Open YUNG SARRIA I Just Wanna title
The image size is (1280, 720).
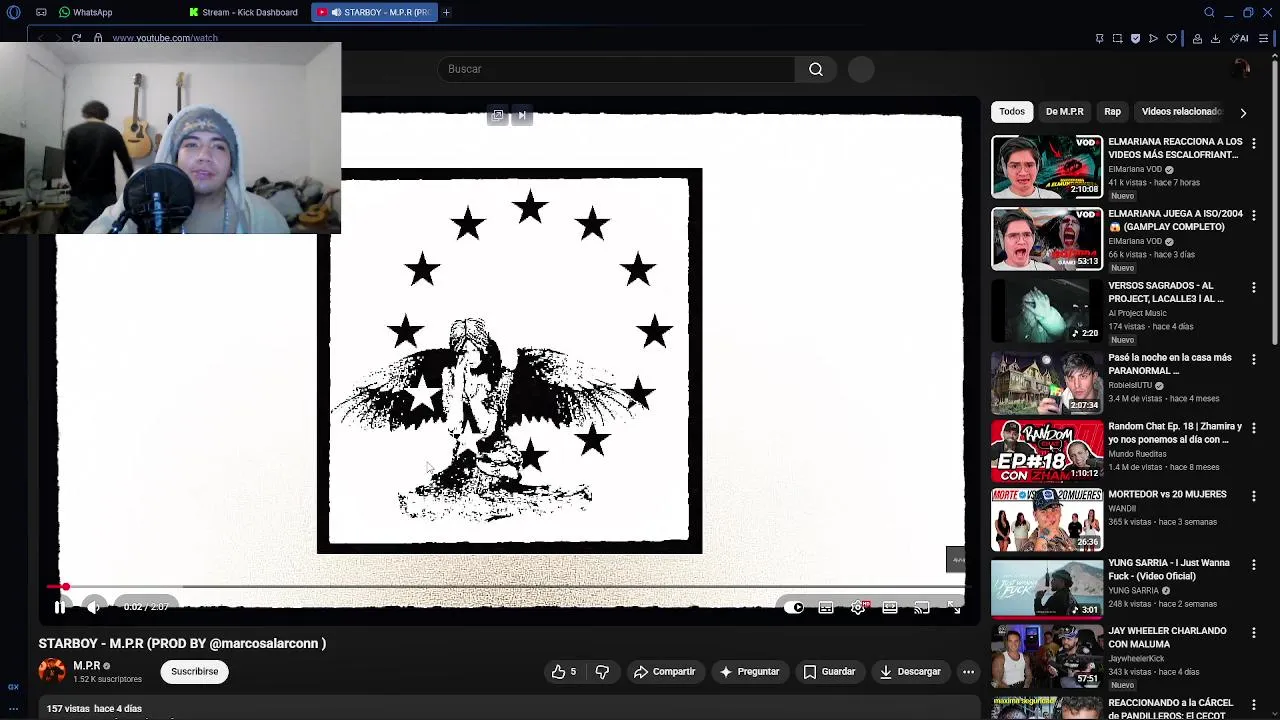point(1169,569)
